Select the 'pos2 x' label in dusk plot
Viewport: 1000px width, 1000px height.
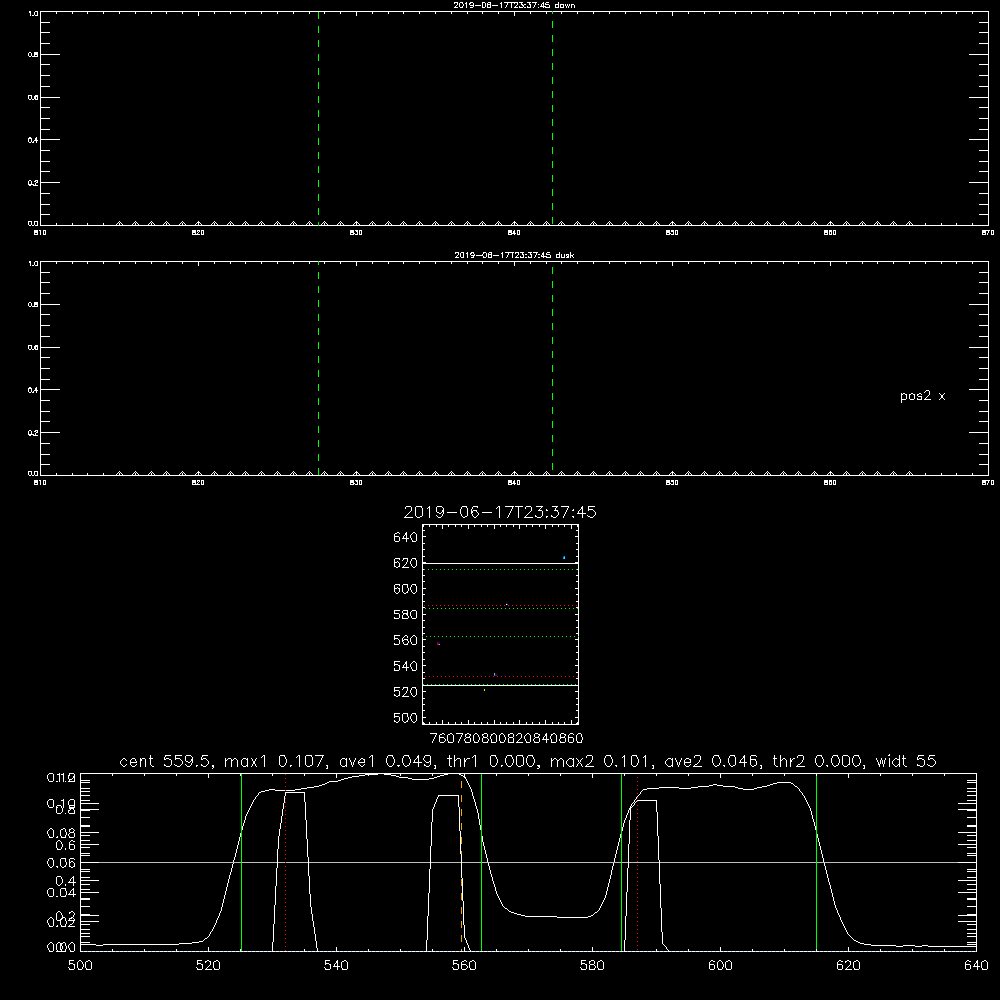(922, 396)
